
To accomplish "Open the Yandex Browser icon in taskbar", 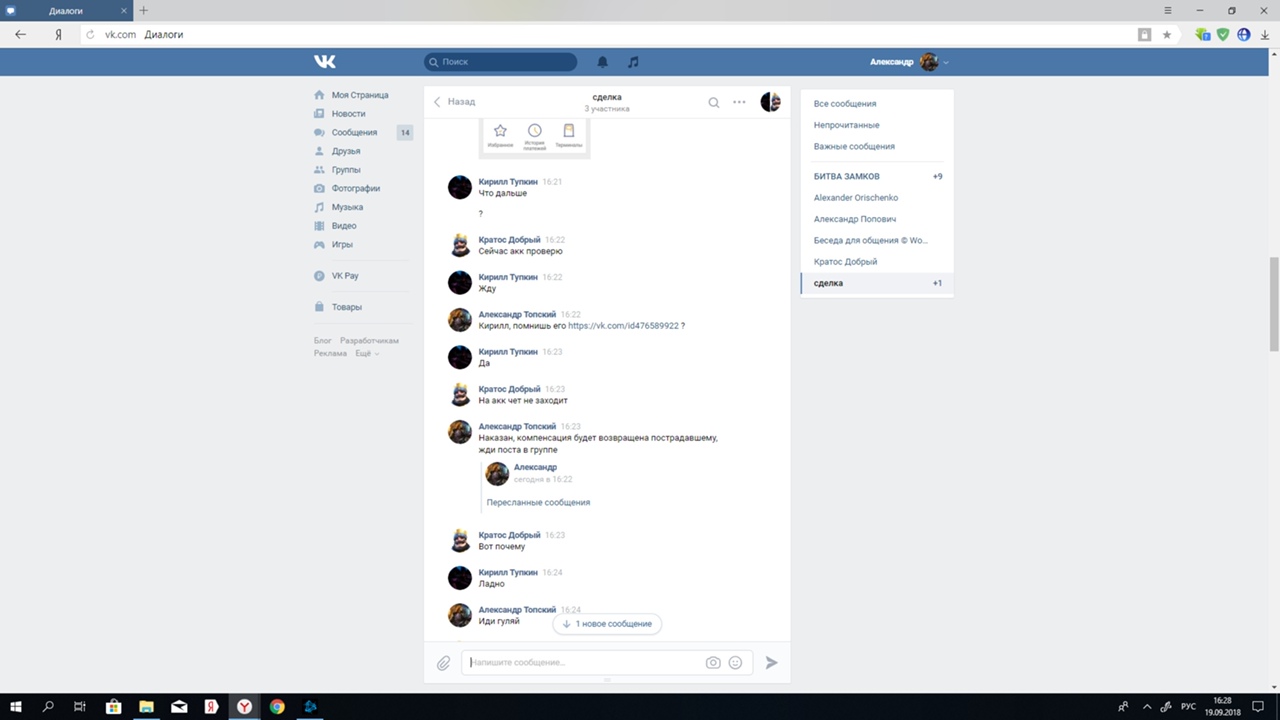I will coord(244,707).
